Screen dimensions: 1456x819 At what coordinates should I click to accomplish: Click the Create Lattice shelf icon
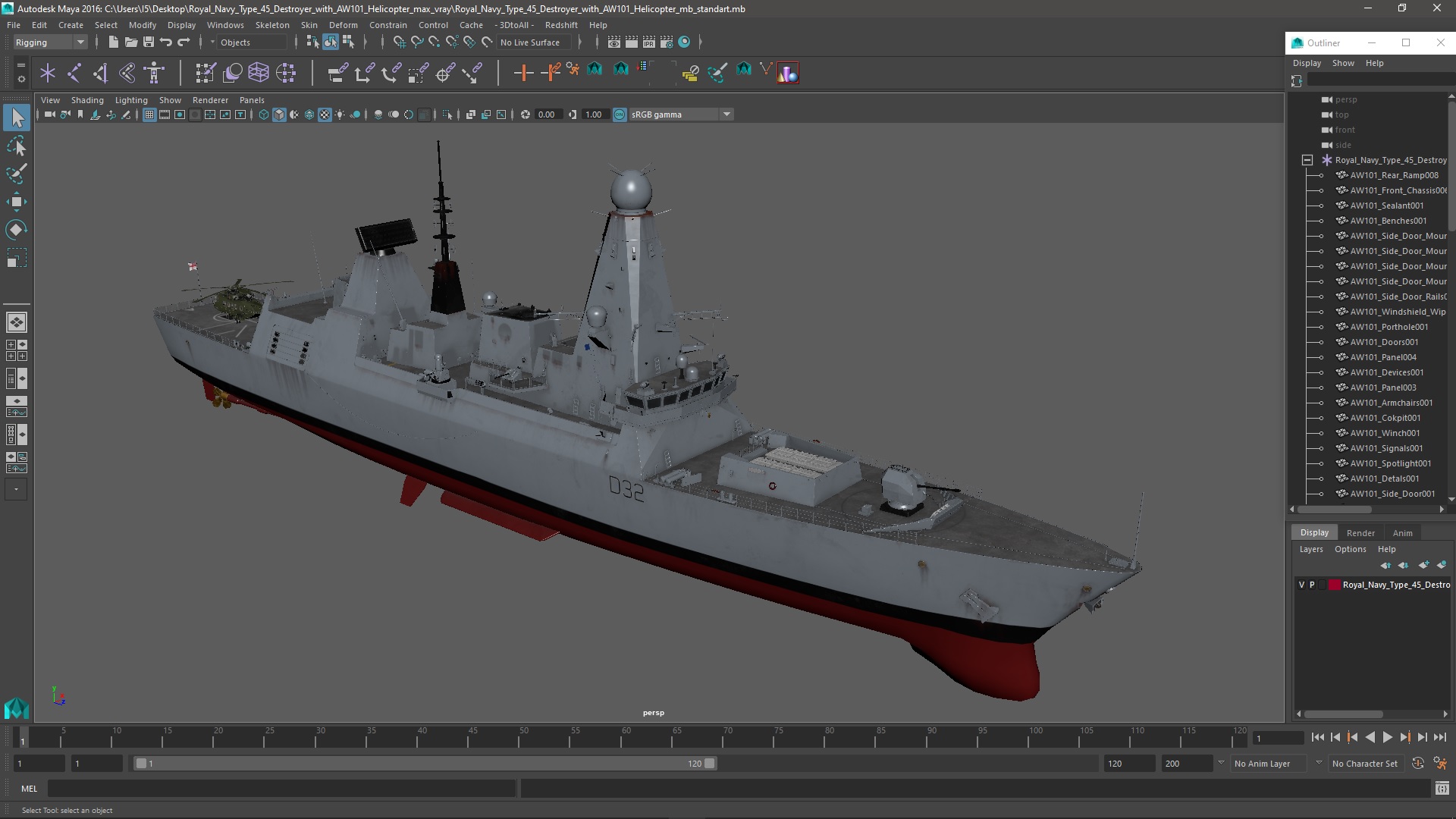[x=259, y=73]
